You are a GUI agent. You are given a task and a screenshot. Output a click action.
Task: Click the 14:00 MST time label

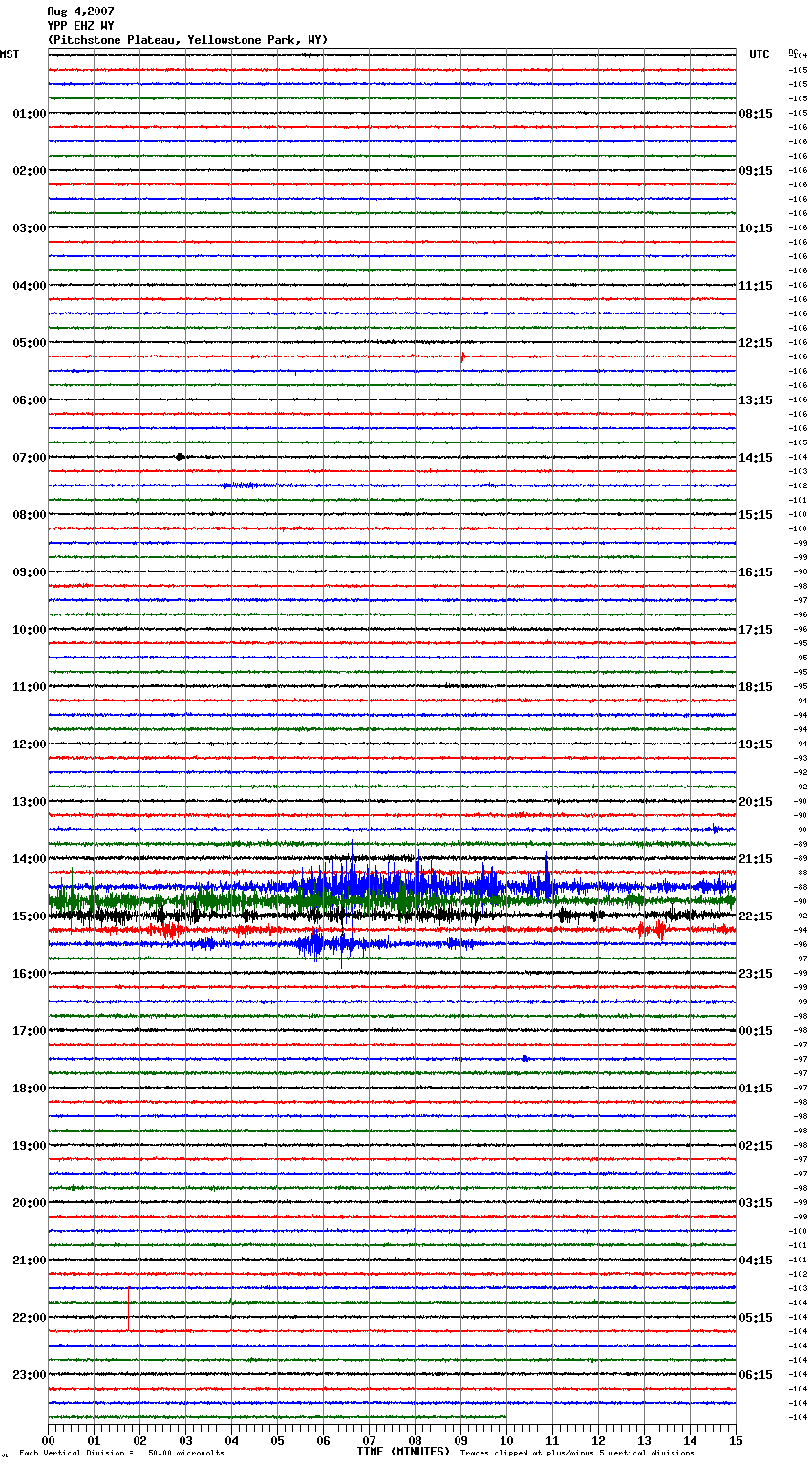[x=29, y=859]
